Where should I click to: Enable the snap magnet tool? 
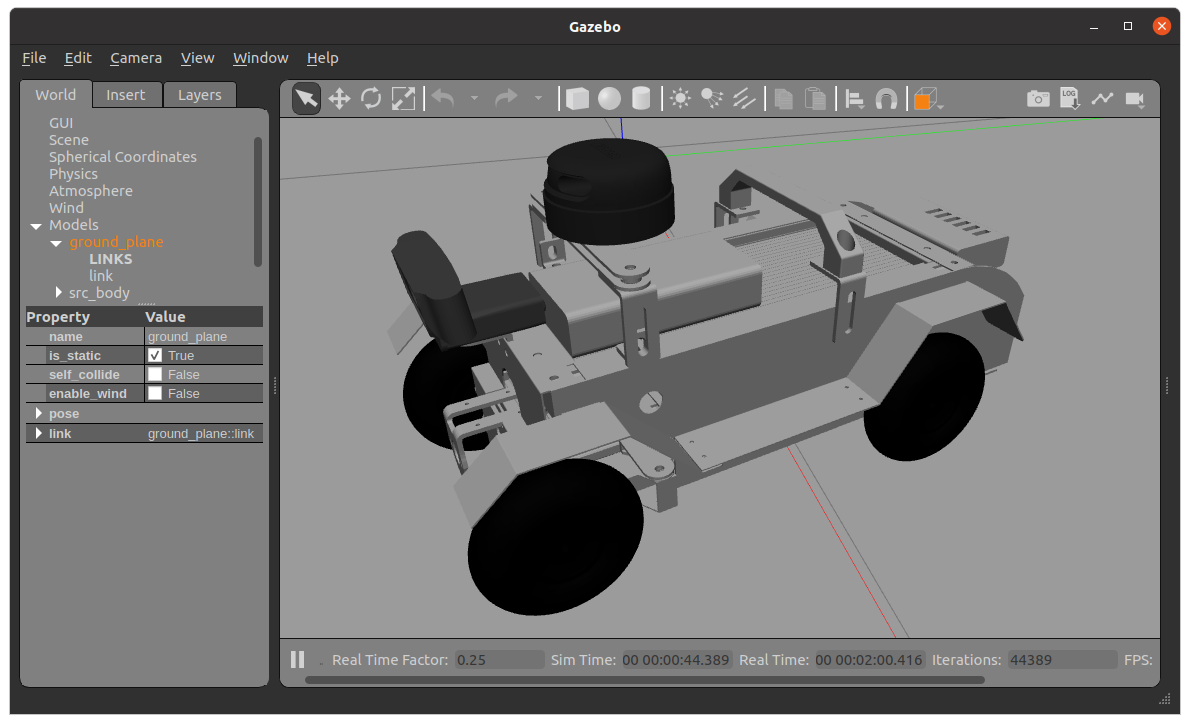click(886, 98)
